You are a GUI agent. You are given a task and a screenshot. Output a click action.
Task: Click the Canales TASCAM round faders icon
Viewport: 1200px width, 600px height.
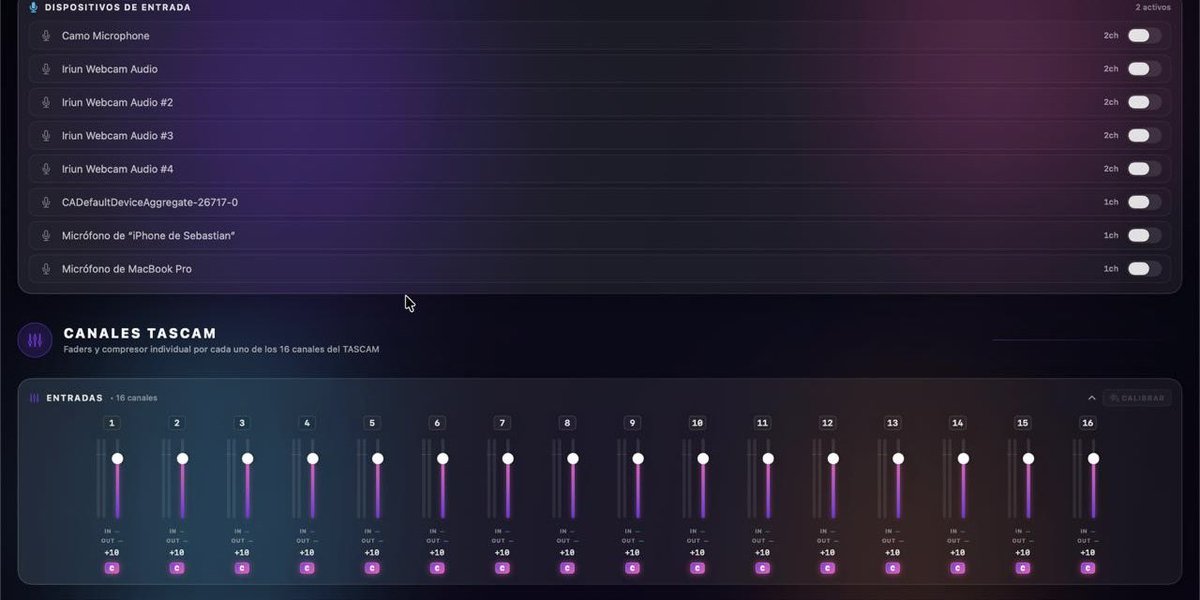(35, 340)
